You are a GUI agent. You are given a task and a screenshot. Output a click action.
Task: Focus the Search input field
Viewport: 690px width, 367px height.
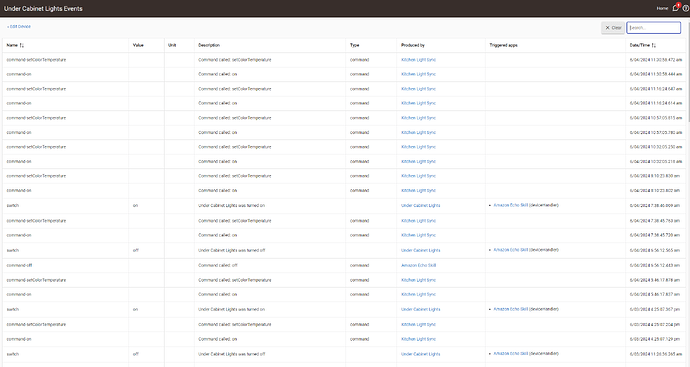653,28
